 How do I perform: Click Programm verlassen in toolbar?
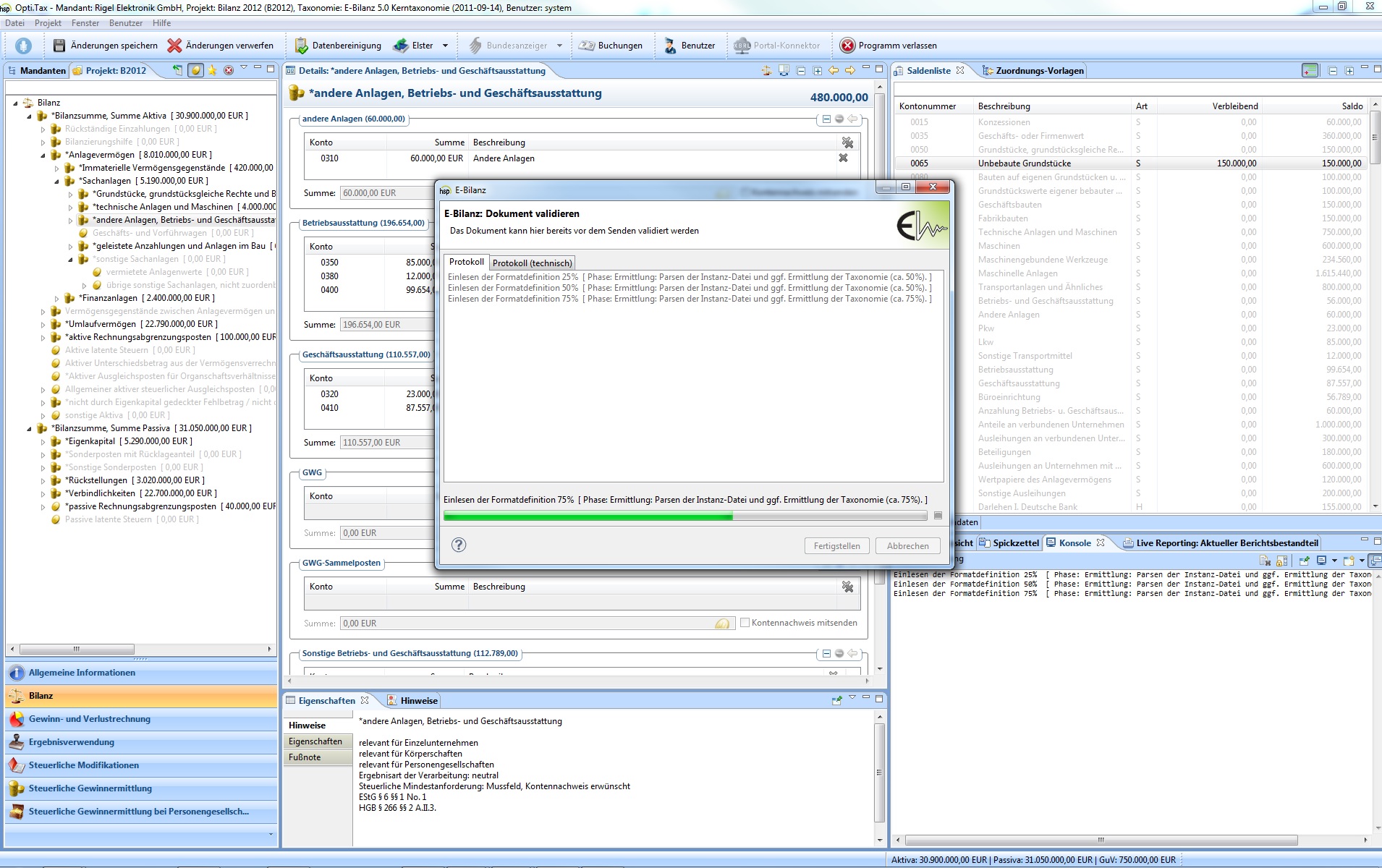889,46
